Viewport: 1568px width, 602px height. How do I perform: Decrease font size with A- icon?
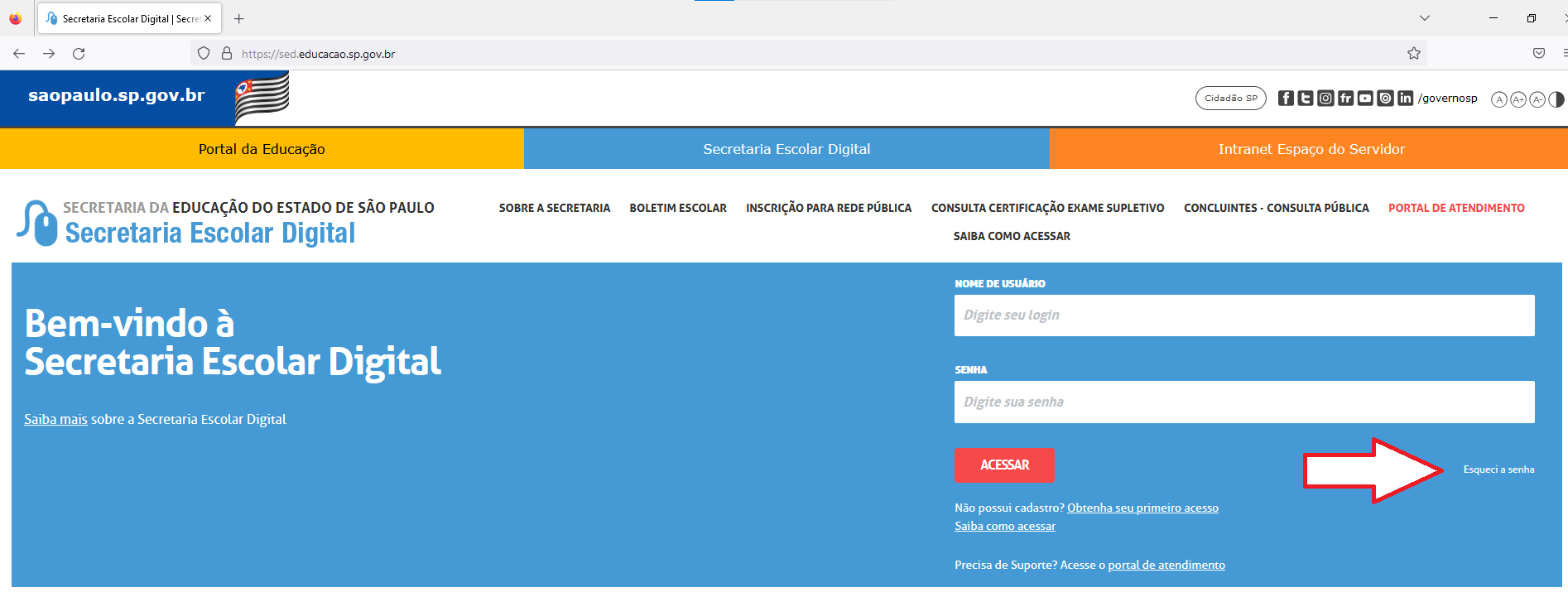tap(1537, 99)
